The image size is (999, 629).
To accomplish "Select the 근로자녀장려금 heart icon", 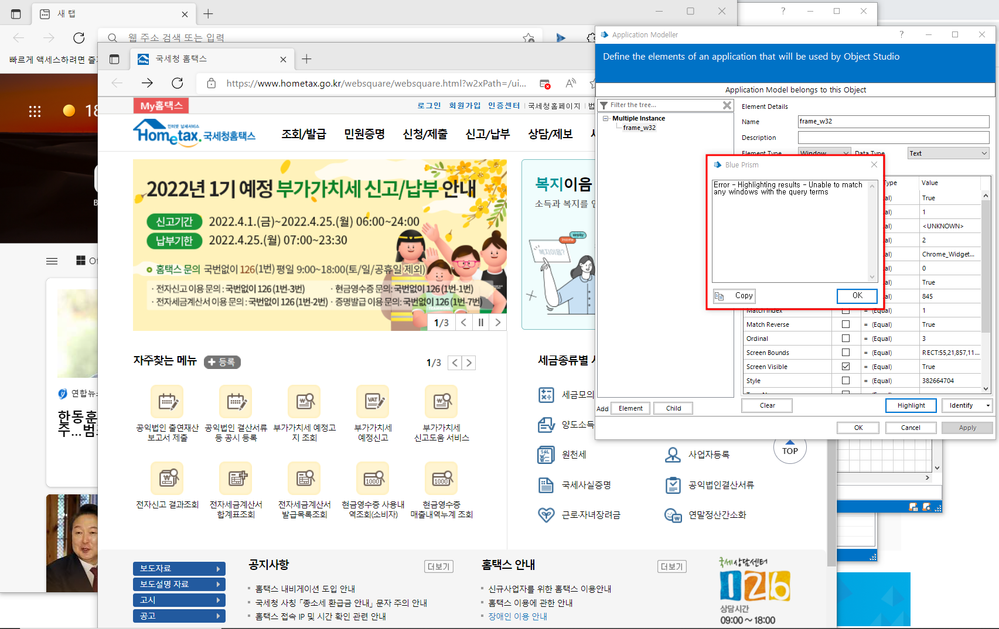I will point(546,514).
